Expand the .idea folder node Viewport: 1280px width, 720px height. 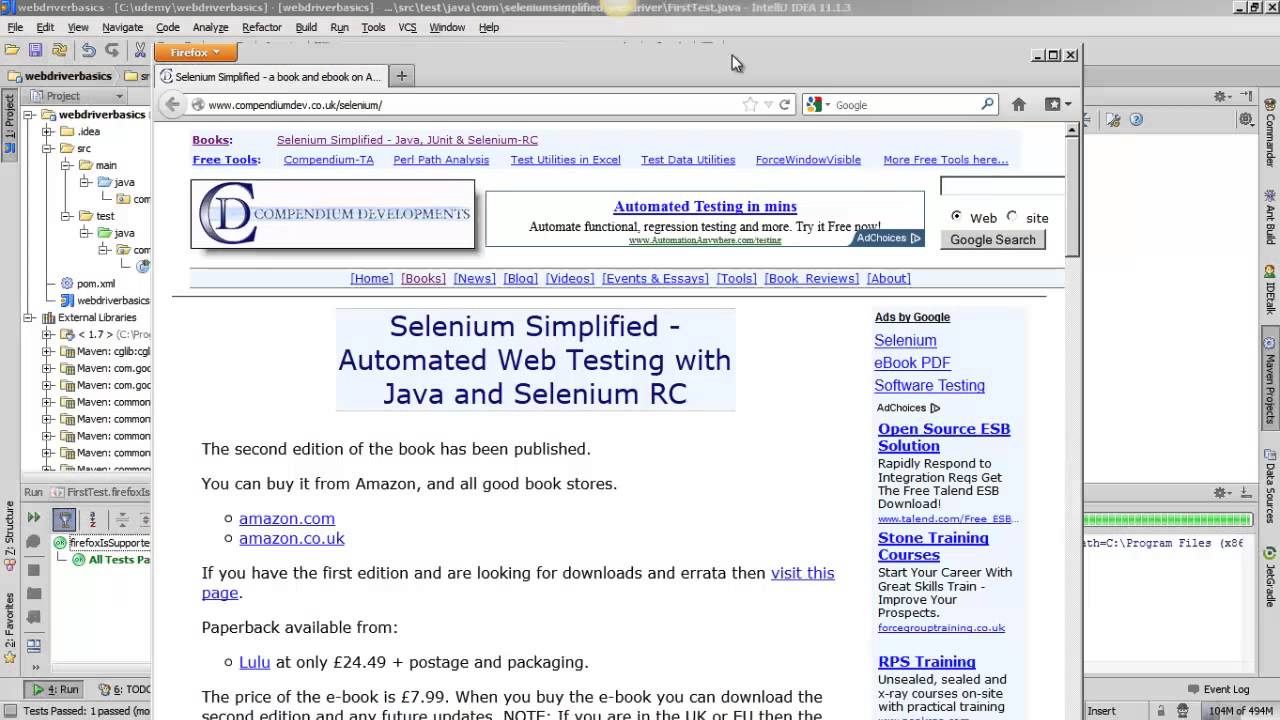pyautogui.click(x=47, y=132)
